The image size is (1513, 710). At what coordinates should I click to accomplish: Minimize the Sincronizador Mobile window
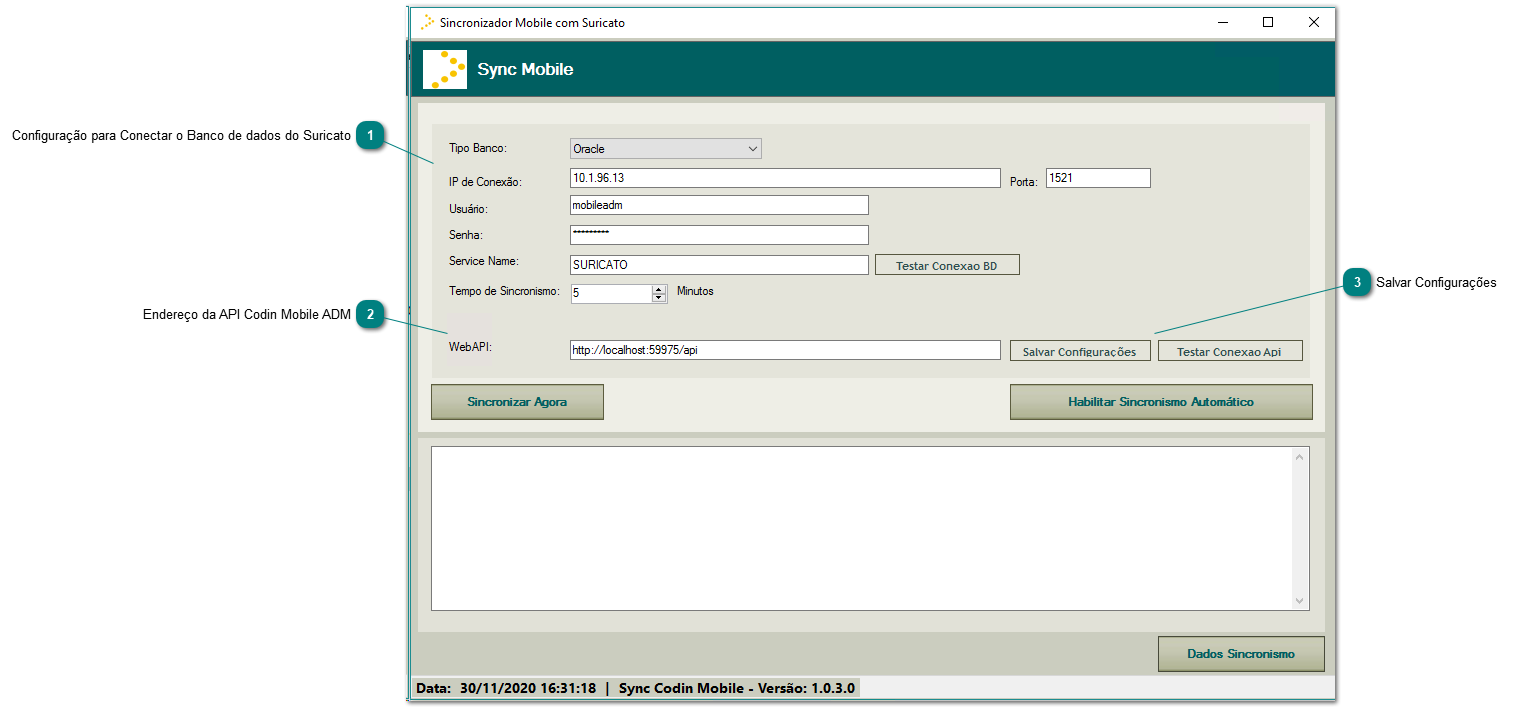tap(1222, 22)
